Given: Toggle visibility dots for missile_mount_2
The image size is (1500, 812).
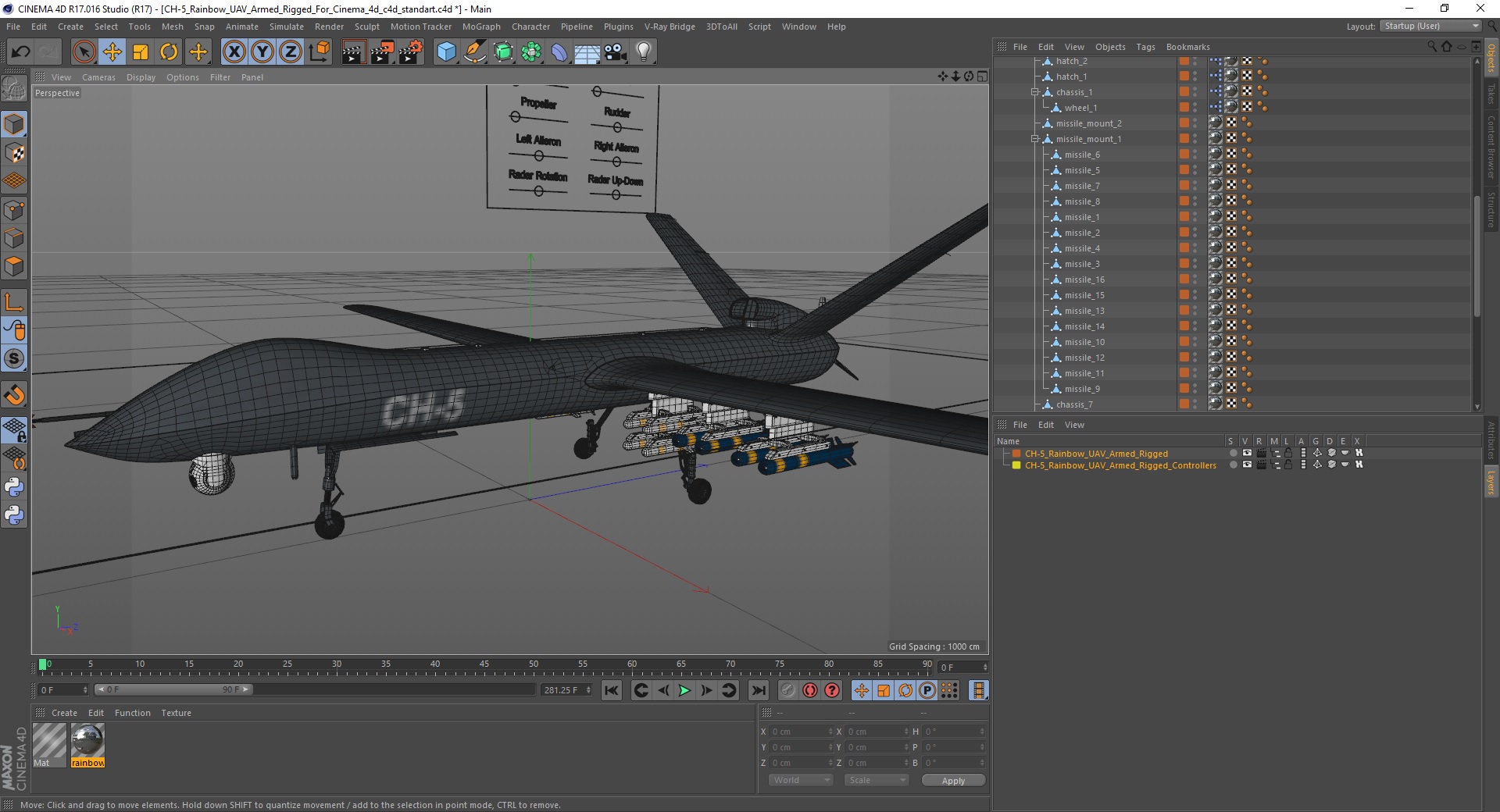Looking at the screenshot, I should (x=1195, y=123).
